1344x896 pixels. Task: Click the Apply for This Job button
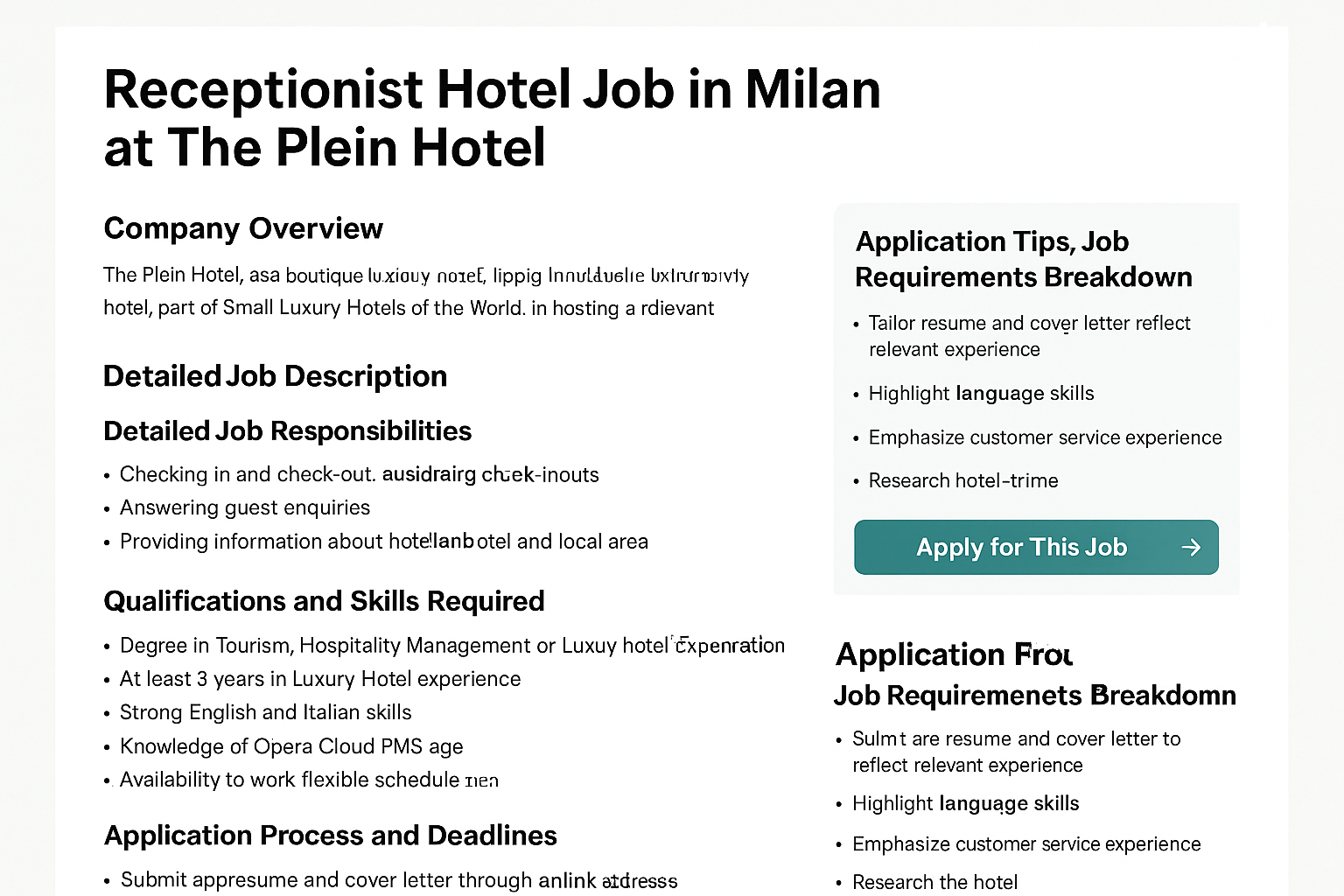(1036, 547)
